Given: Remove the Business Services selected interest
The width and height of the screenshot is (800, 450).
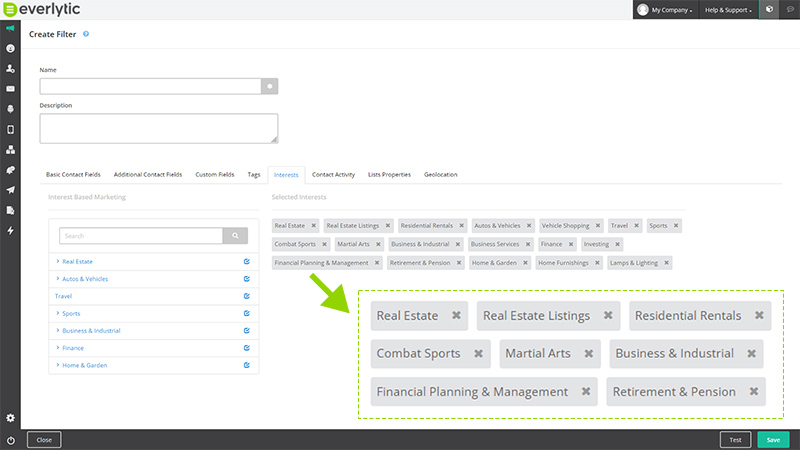Looking at the screenshot, I should tap(528, 244).
